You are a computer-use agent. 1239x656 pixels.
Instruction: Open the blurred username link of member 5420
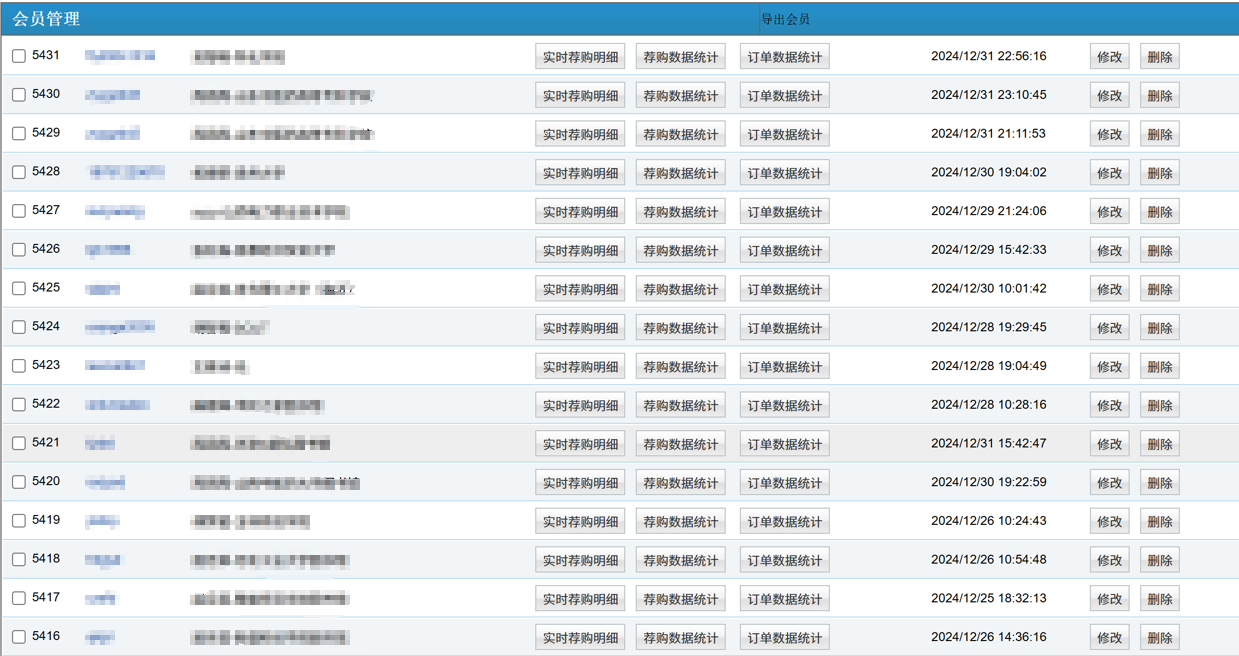[x=105, y=483]
